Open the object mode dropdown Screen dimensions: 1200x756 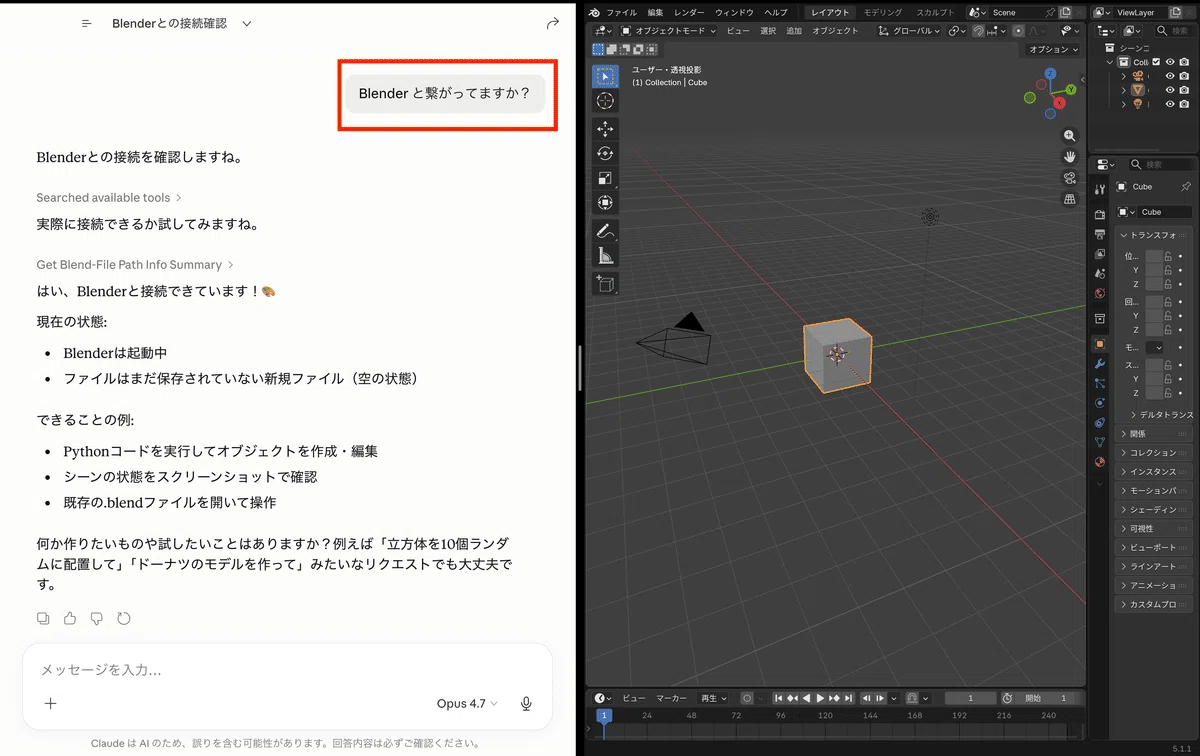coord(669,31)
